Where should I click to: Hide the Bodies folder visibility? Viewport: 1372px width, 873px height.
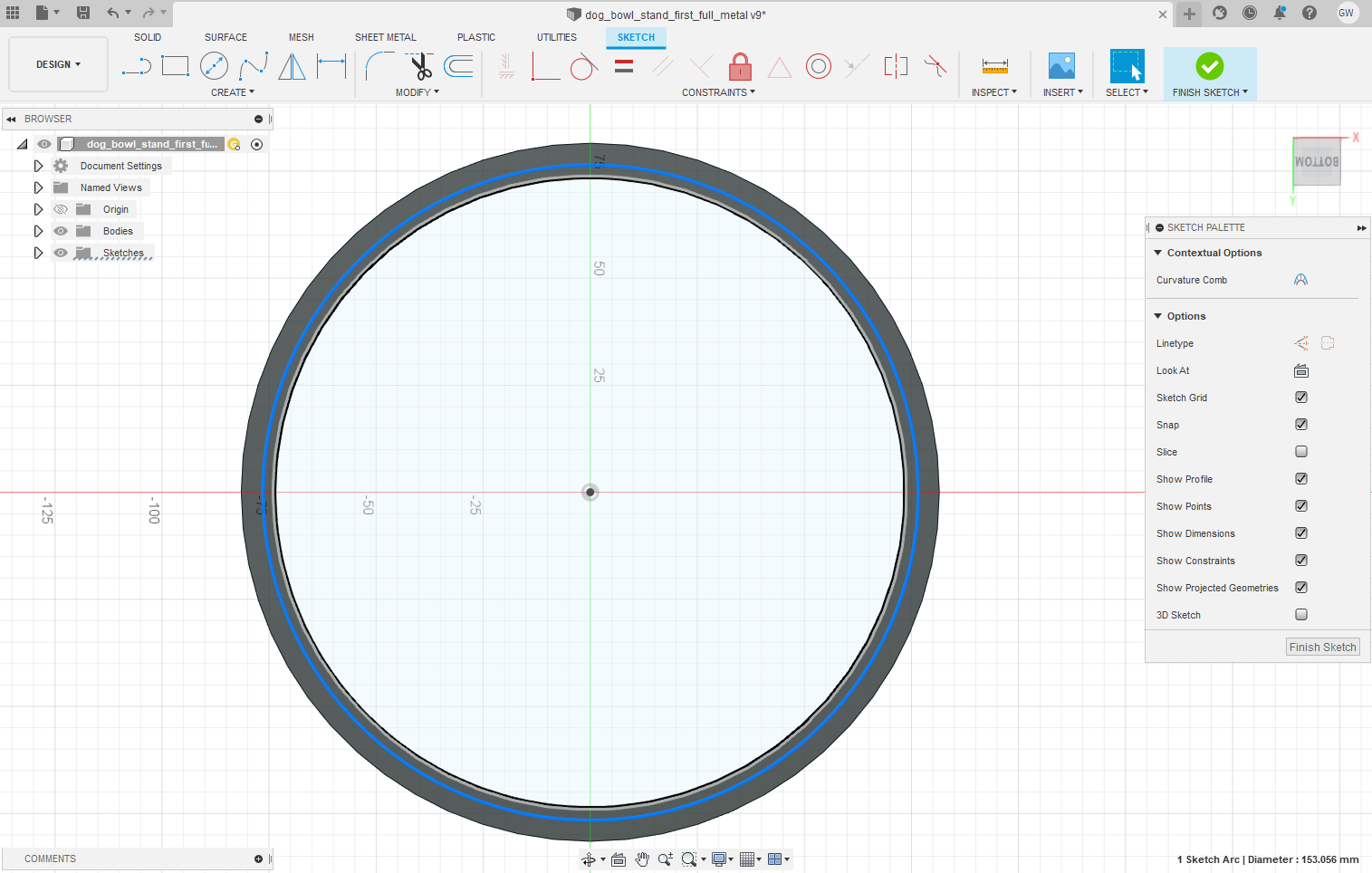[61, 231]
